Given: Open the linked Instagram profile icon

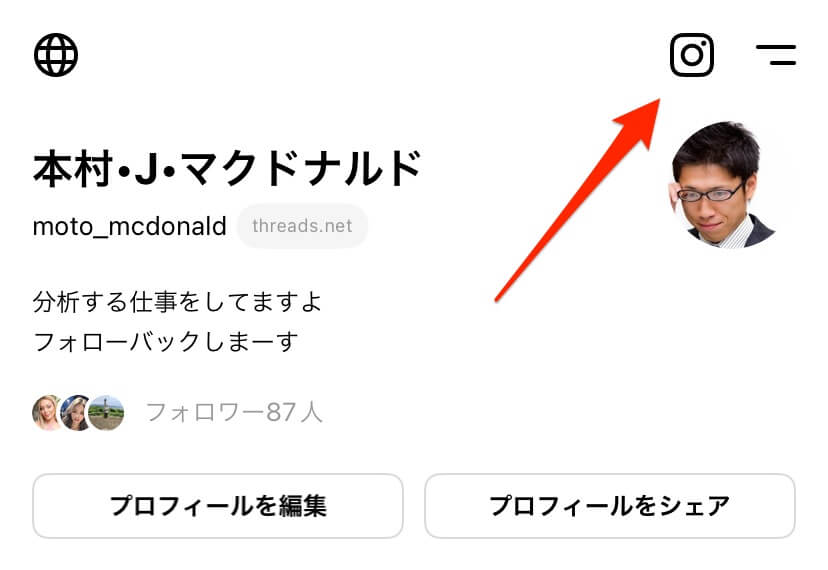Looking at the screenshot, I should 692,55.
